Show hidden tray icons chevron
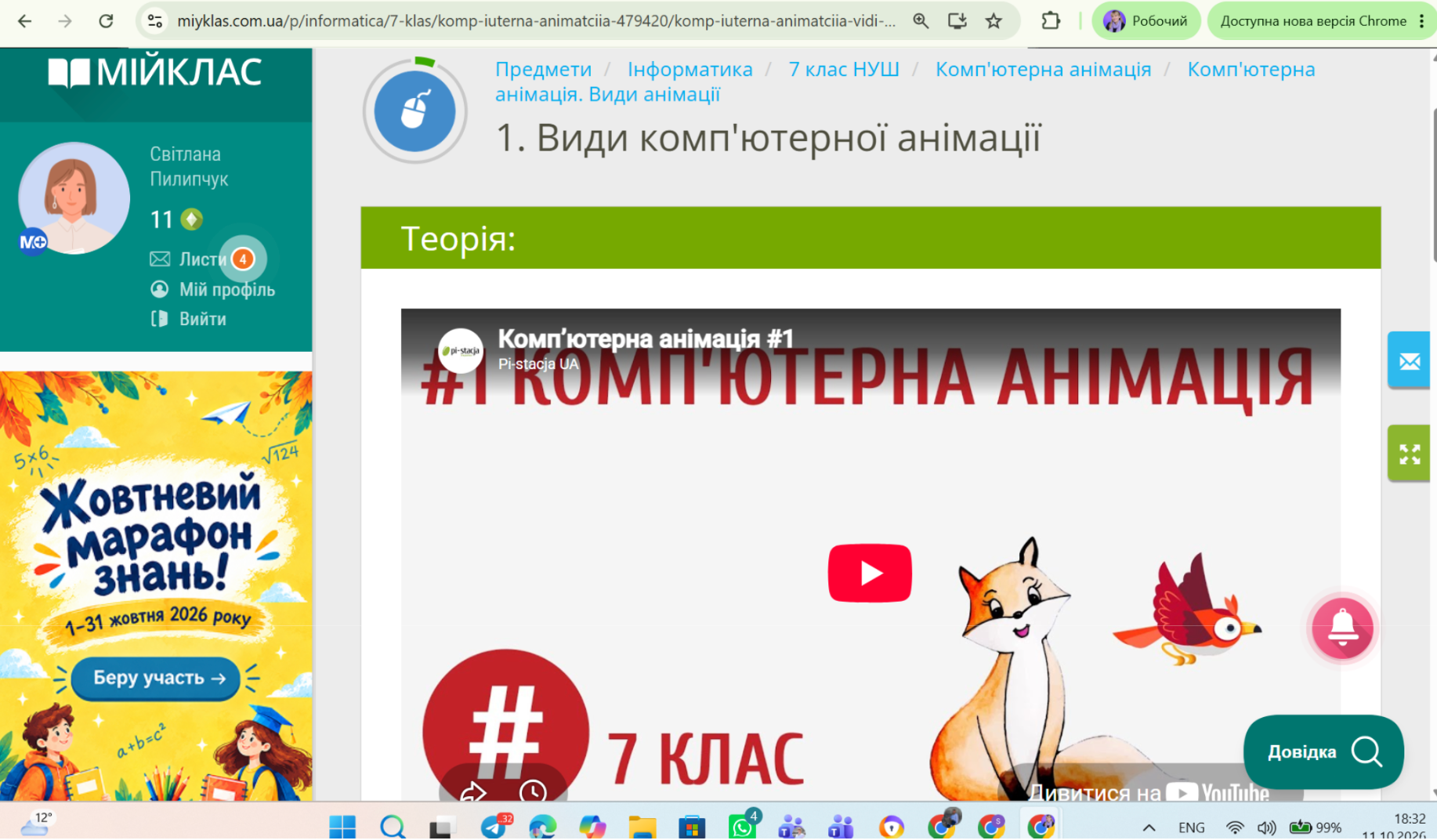The image size is (1437, 840). point(1149,827)
